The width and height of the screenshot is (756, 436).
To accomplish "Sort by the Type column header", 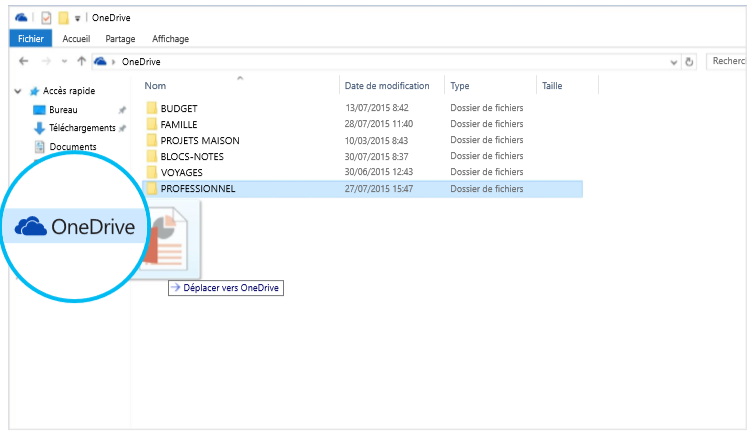I will (x=459, y=86).
